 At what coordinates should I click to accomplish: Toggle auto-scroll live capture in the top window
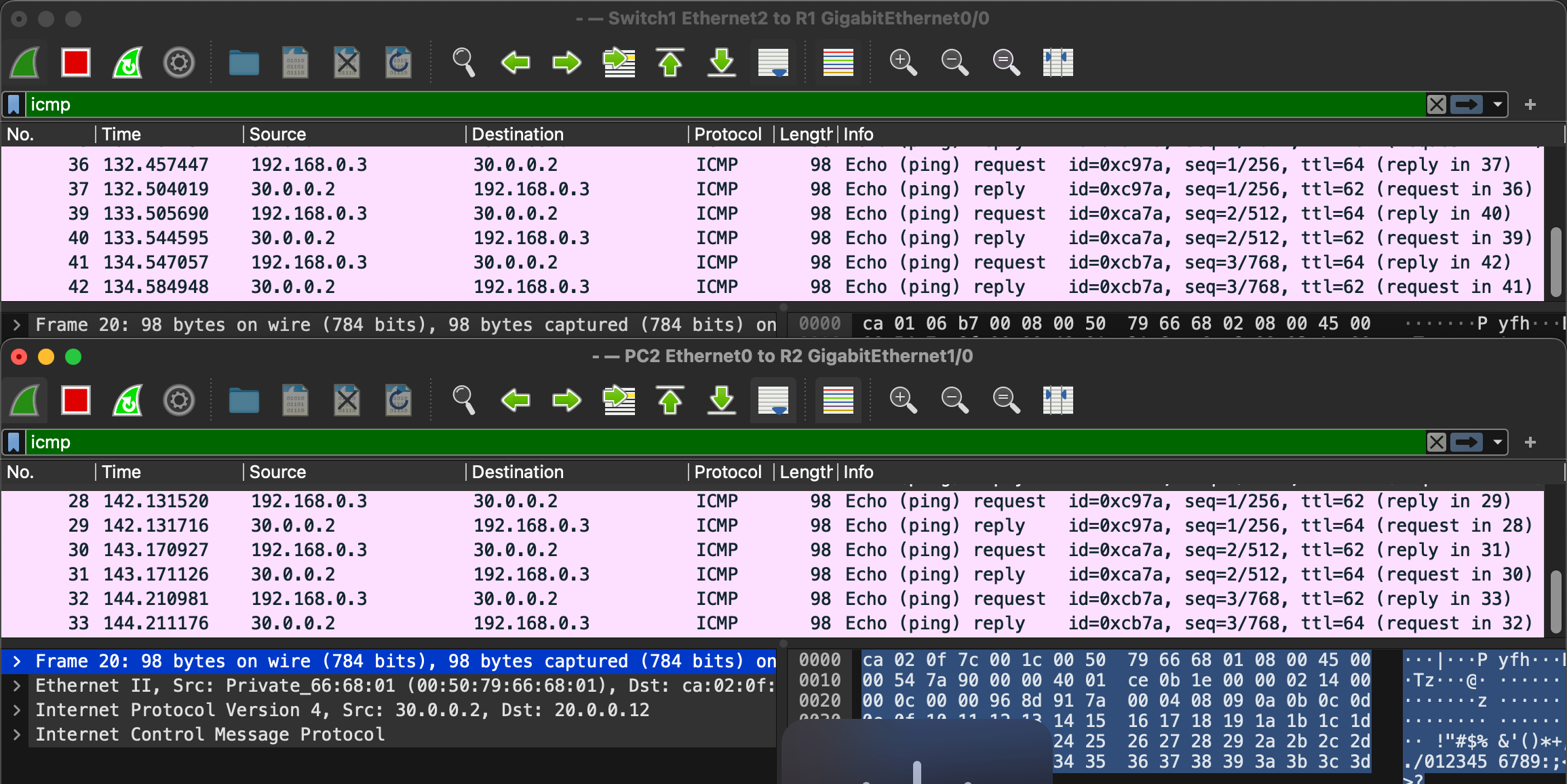pos(773,63)
